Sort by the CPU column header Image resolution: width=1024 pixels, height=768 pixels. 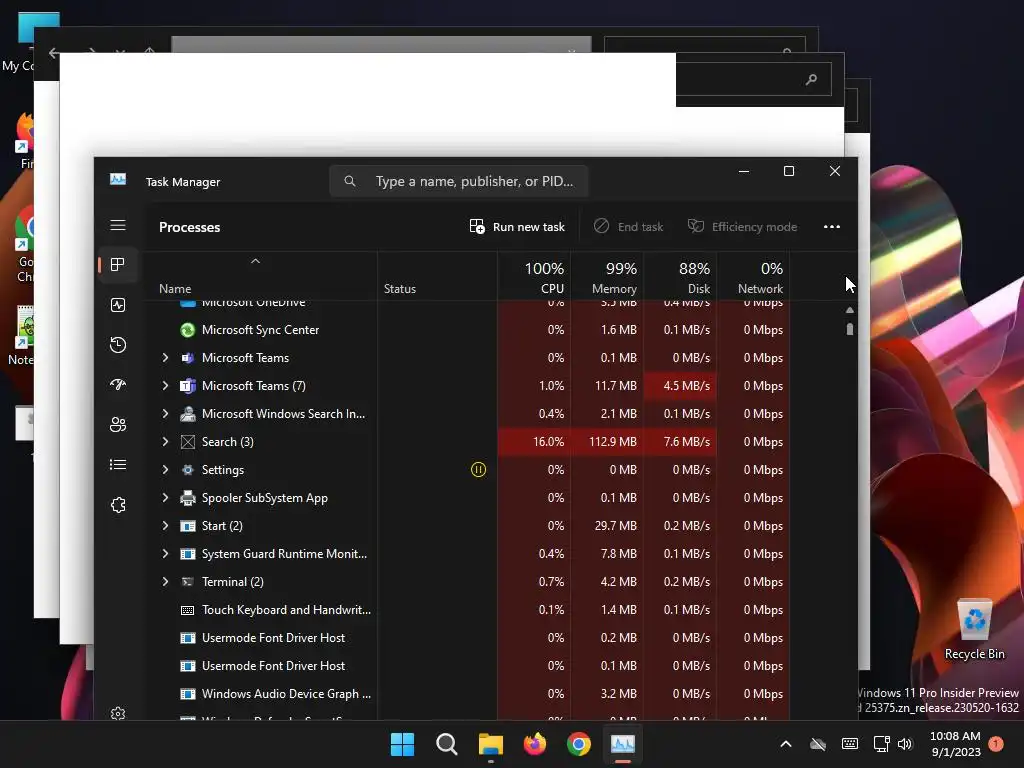pos(534,276)
